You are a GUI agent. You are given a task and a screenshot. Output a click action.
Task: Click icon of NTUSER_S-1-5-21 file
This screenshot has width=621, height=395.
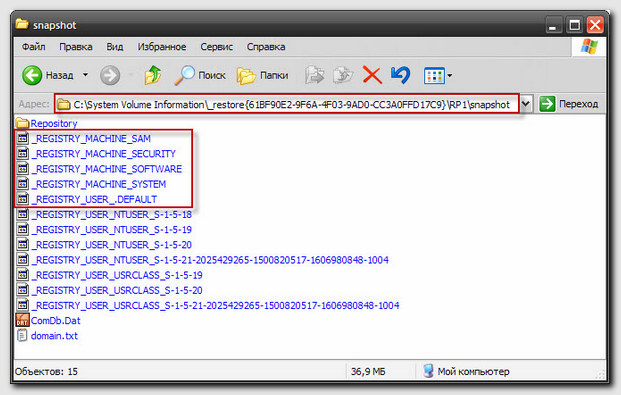coord(23,260)
